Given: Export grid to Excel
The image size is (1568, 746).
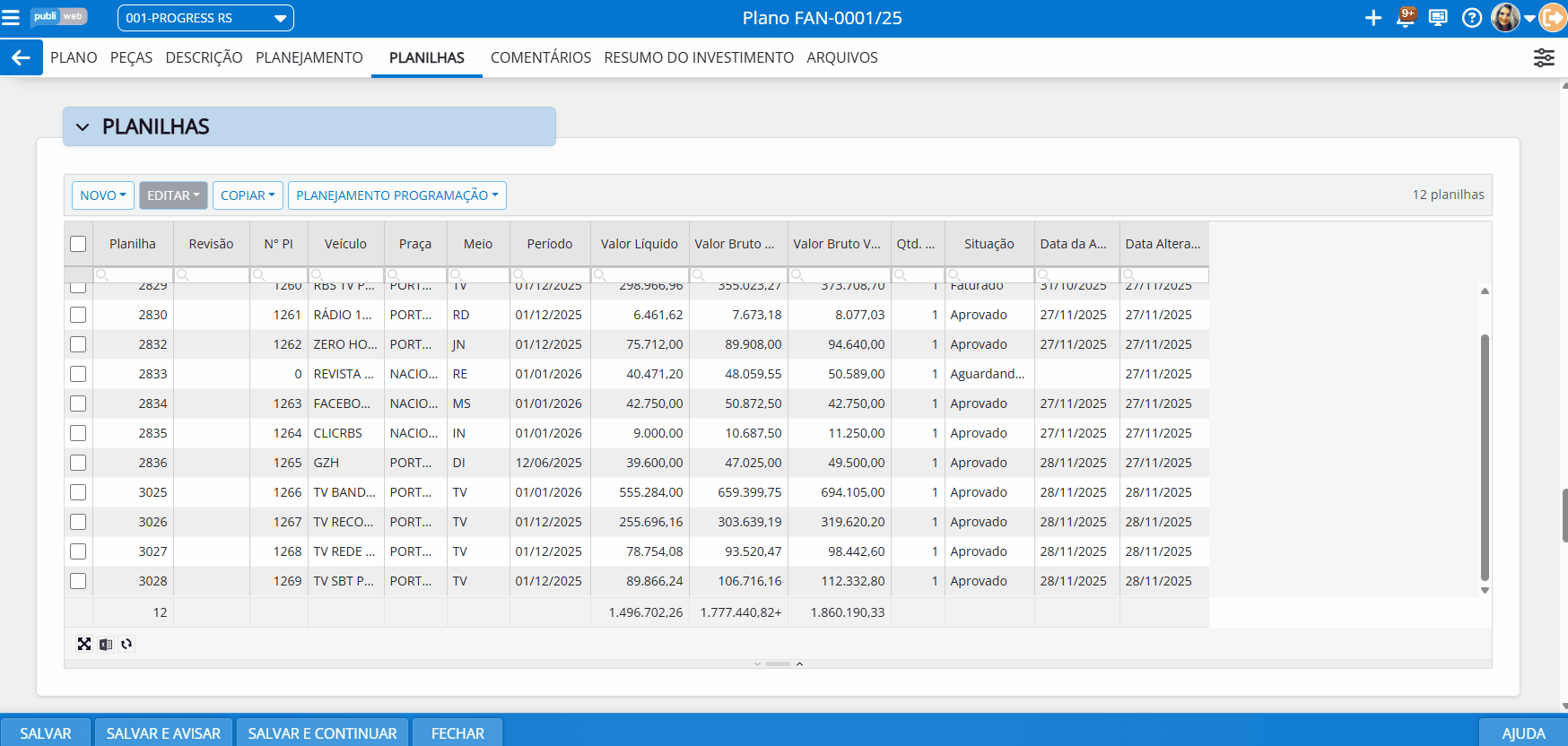Looking at the screenshot, I should coord(106,644).
